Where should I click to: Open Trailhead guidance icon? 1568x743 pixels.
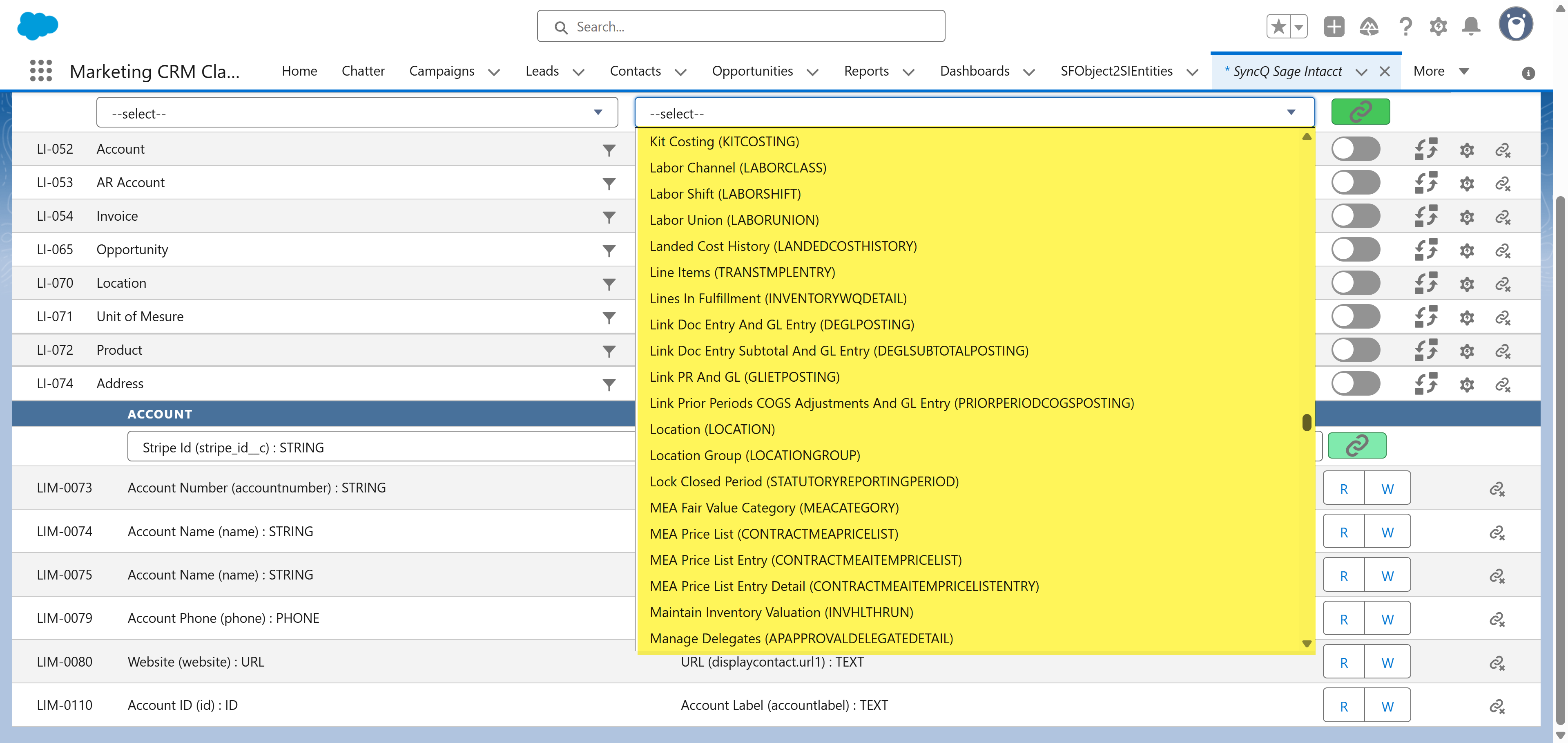(x=1369, y=26)
